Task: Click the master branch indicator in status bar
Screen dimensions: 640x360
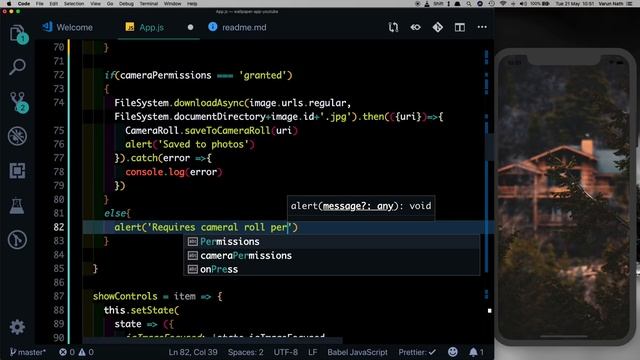Action: click(x=28, y=352)
